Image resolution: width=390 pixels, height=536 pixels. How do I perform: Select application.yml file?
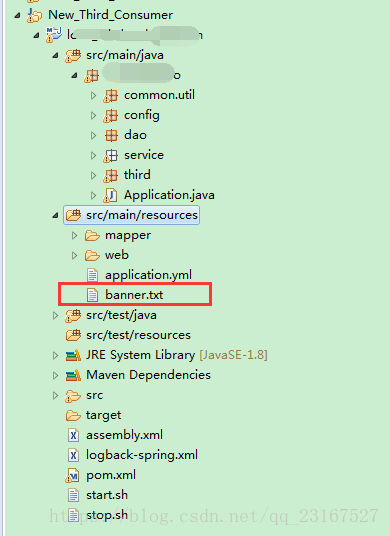[x=148, y=275]
